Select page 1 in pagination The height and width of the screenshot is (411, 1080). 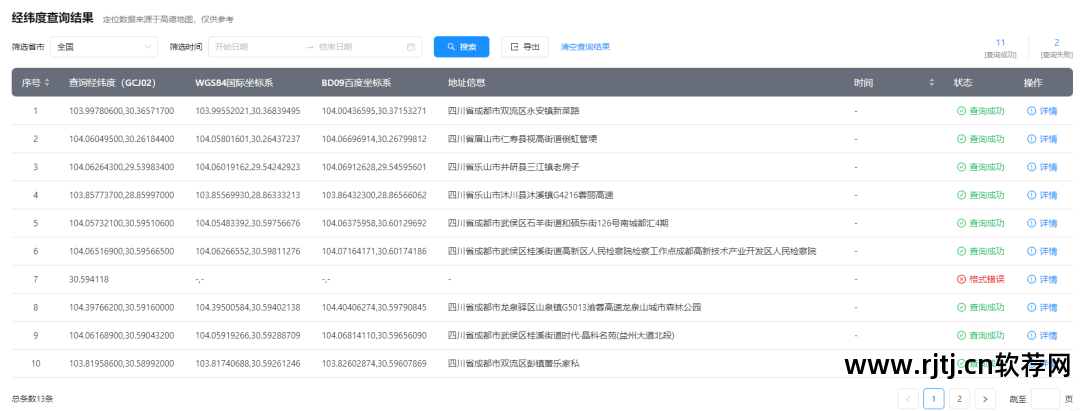click(933, 399)
